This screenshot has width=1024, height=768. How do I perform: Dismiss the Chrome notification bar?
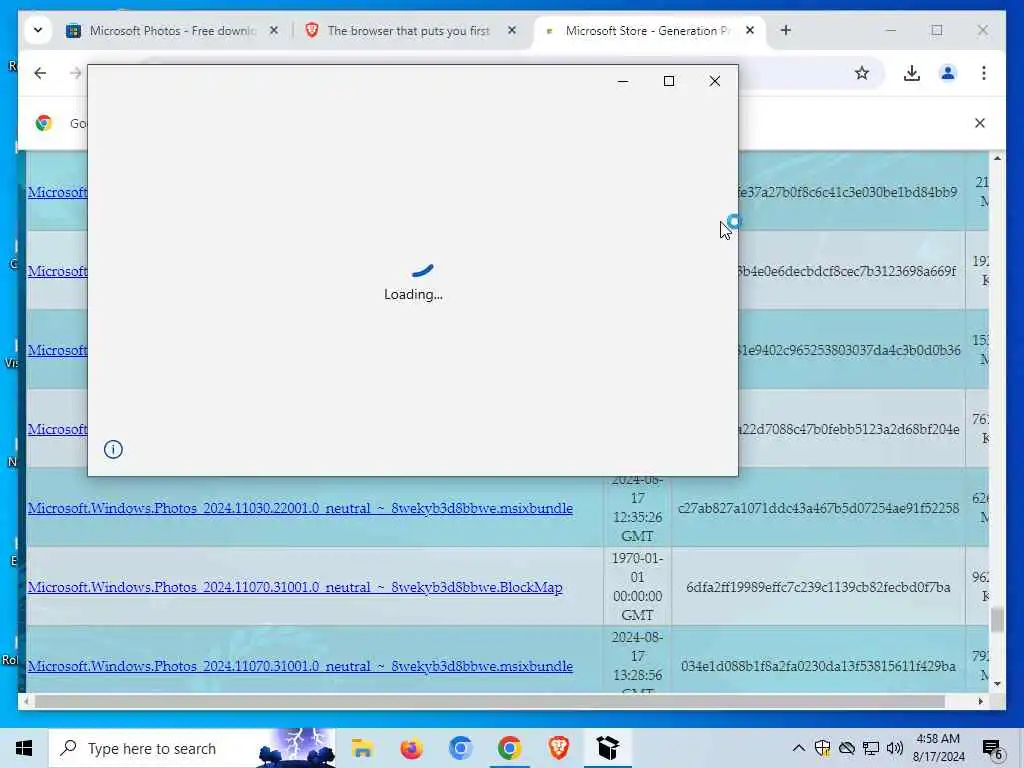pyautogui.click(x=980, y=123)
